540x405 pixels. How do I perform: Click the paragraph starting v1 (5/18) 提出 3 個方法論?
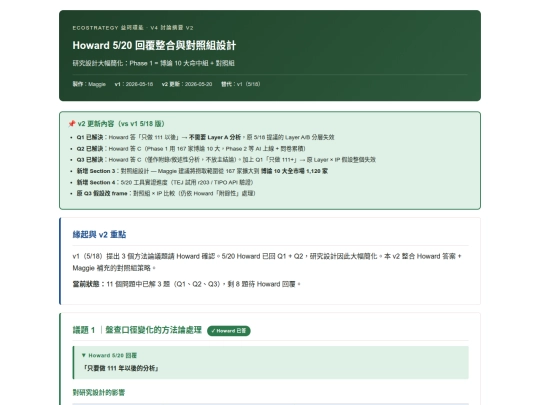point(267,262)
